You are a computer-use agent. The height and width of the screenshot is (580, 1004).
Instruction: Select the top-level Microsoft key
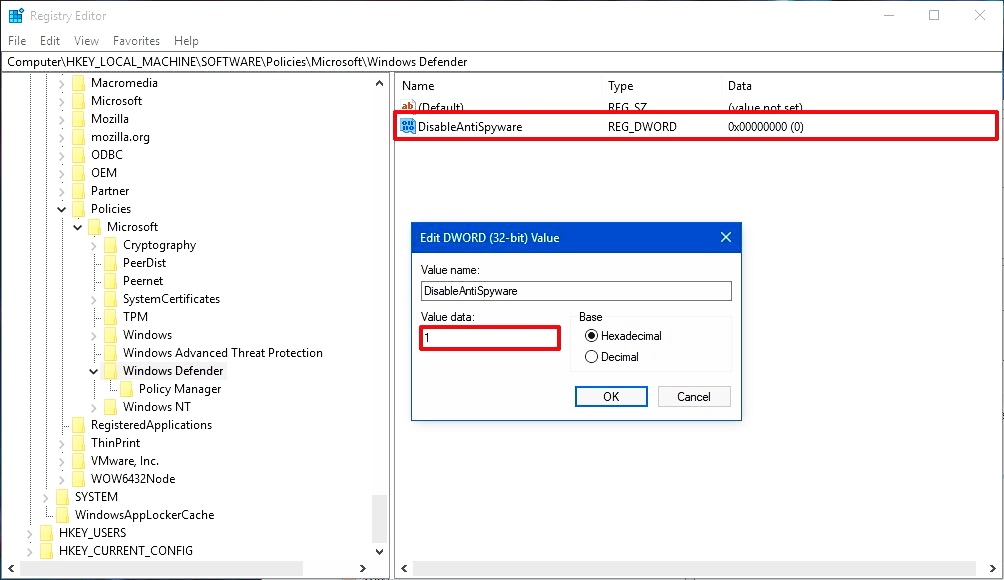tap(116, 101)
